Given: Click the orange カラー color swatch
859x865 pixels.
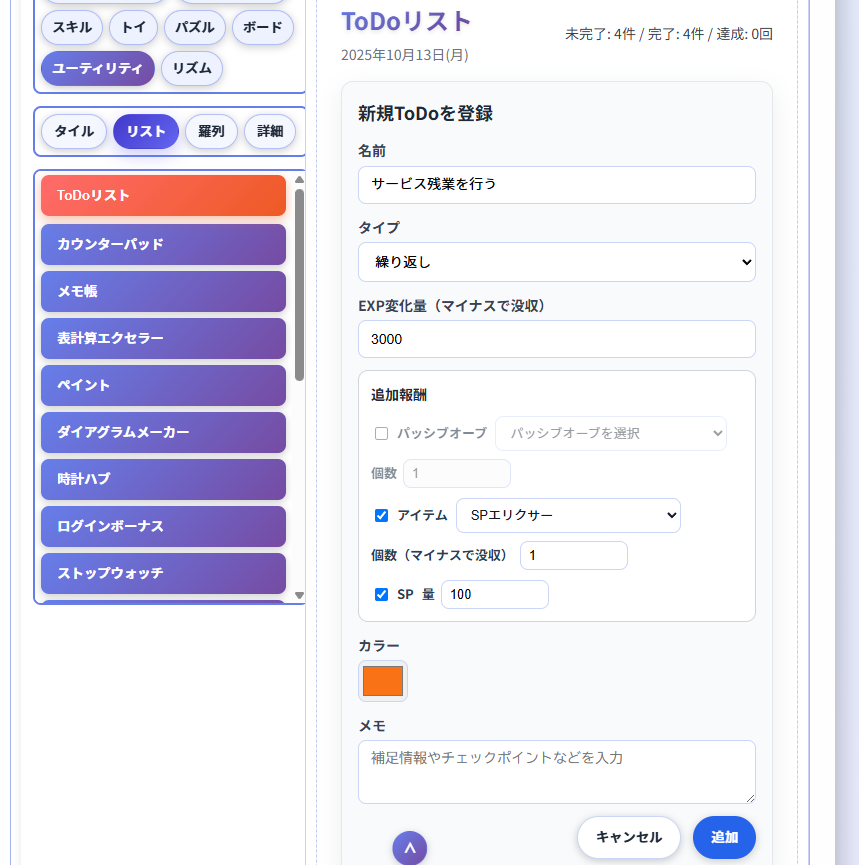Looking at the screenshot, I should 381,681.
